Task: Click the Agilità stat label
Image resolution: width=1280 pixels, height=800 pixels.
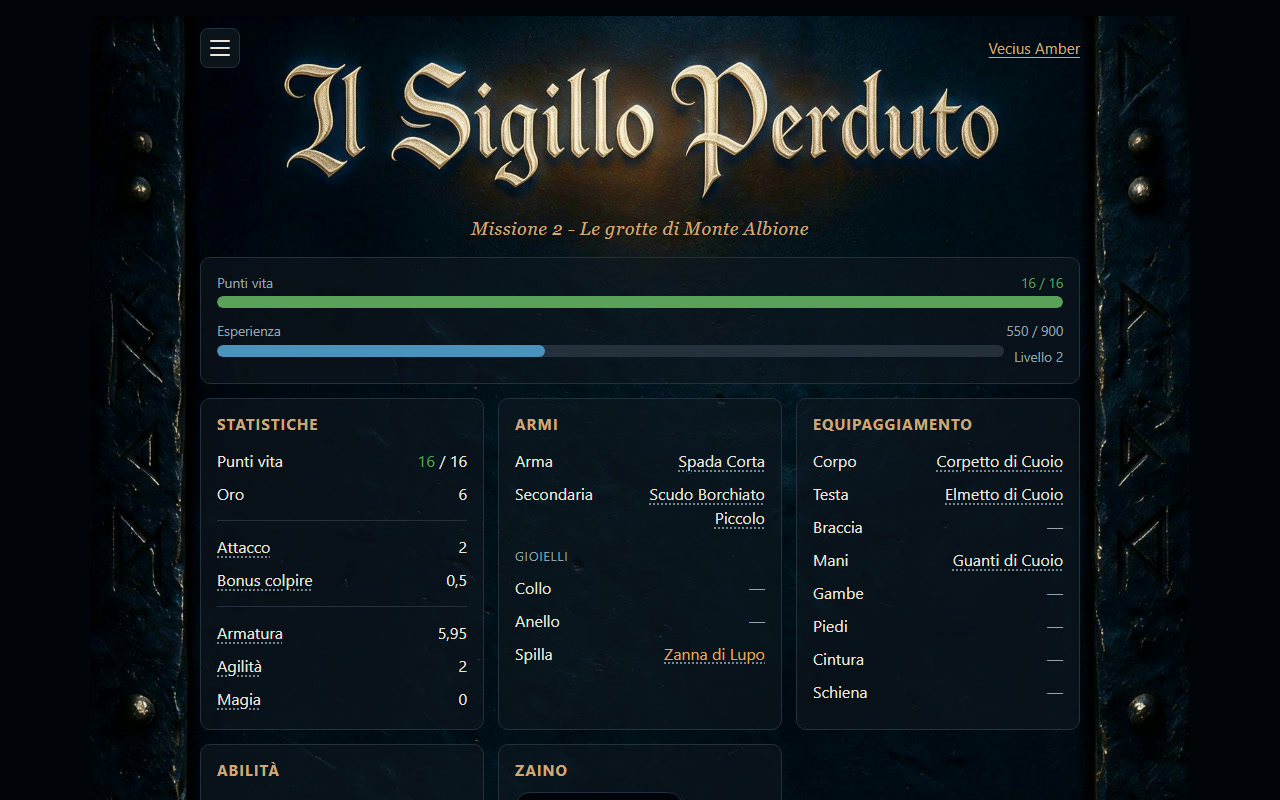Action: [x=239, y=667]
